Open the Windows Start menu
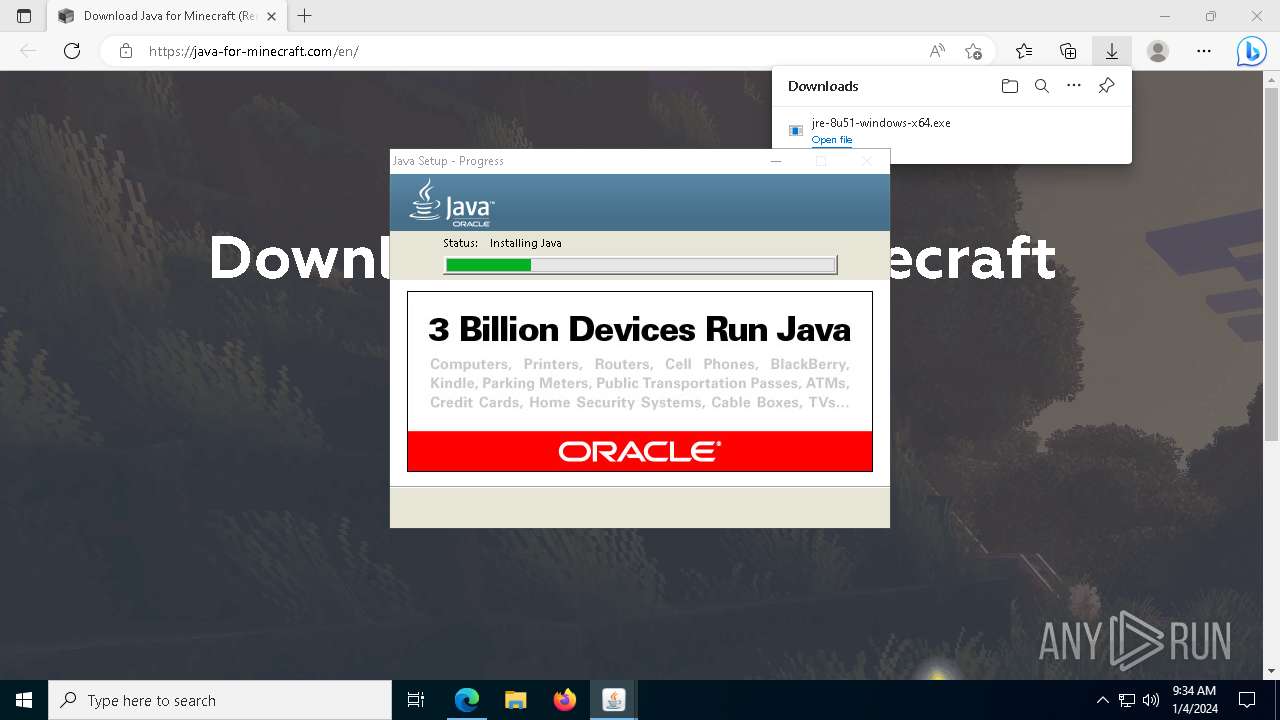The height and width of the screenshot is (720, 1280). 24,700
